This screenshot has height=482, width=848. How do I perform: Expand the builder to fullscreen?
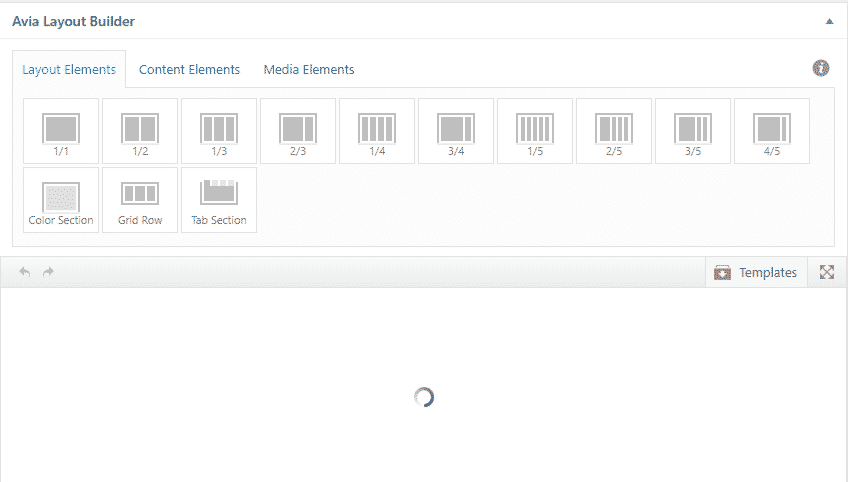pyautogui.click(x=827, y=272)
